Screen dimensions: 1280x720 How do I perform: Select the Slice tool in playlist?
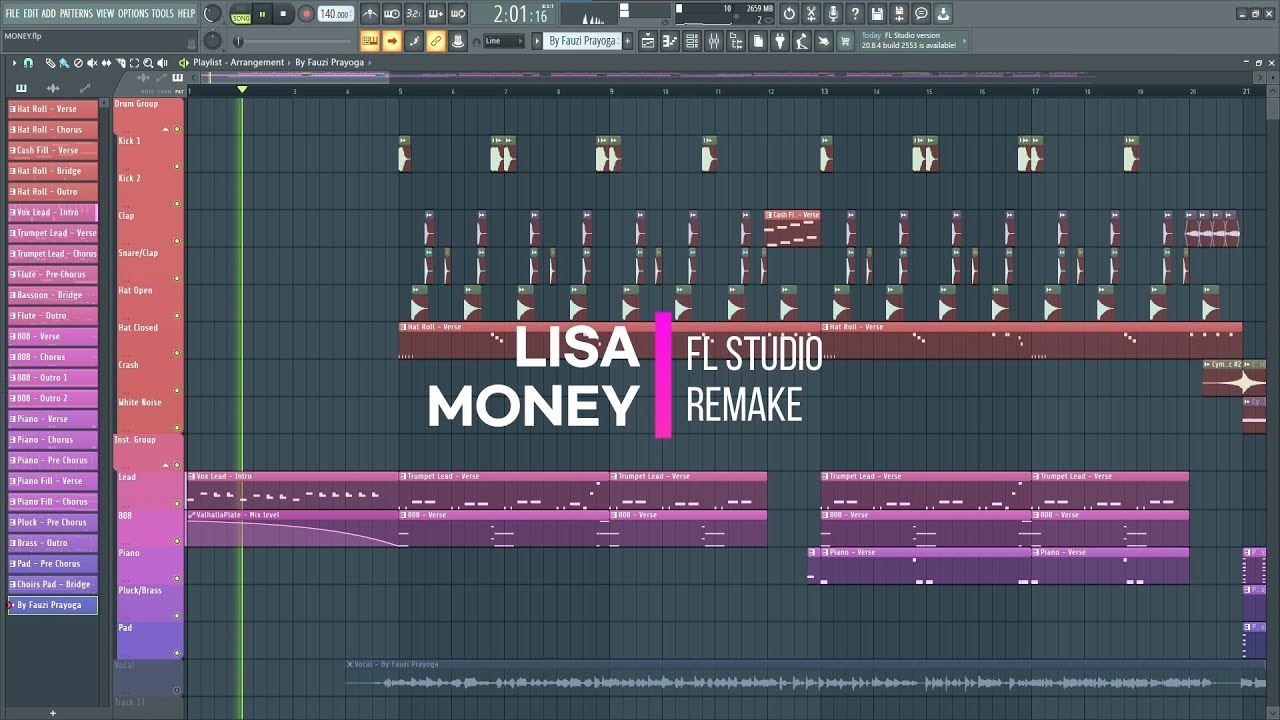(120, 63)
